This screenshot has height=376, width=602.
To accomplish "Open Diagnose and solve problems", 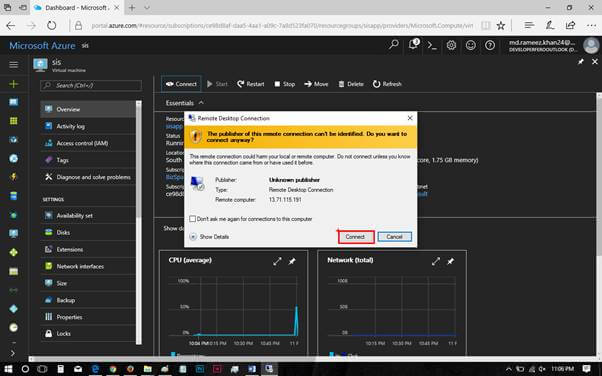I will [x=88, y=177].
